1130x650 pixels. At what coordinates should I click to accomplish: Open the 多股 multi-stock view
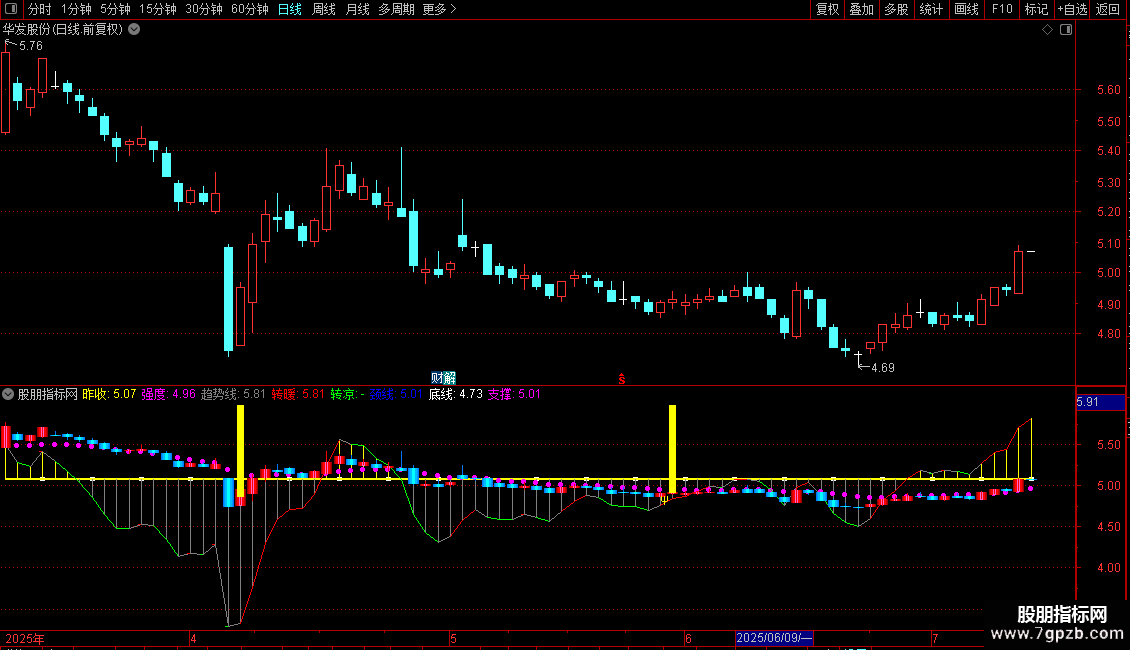tap(897, 9)
